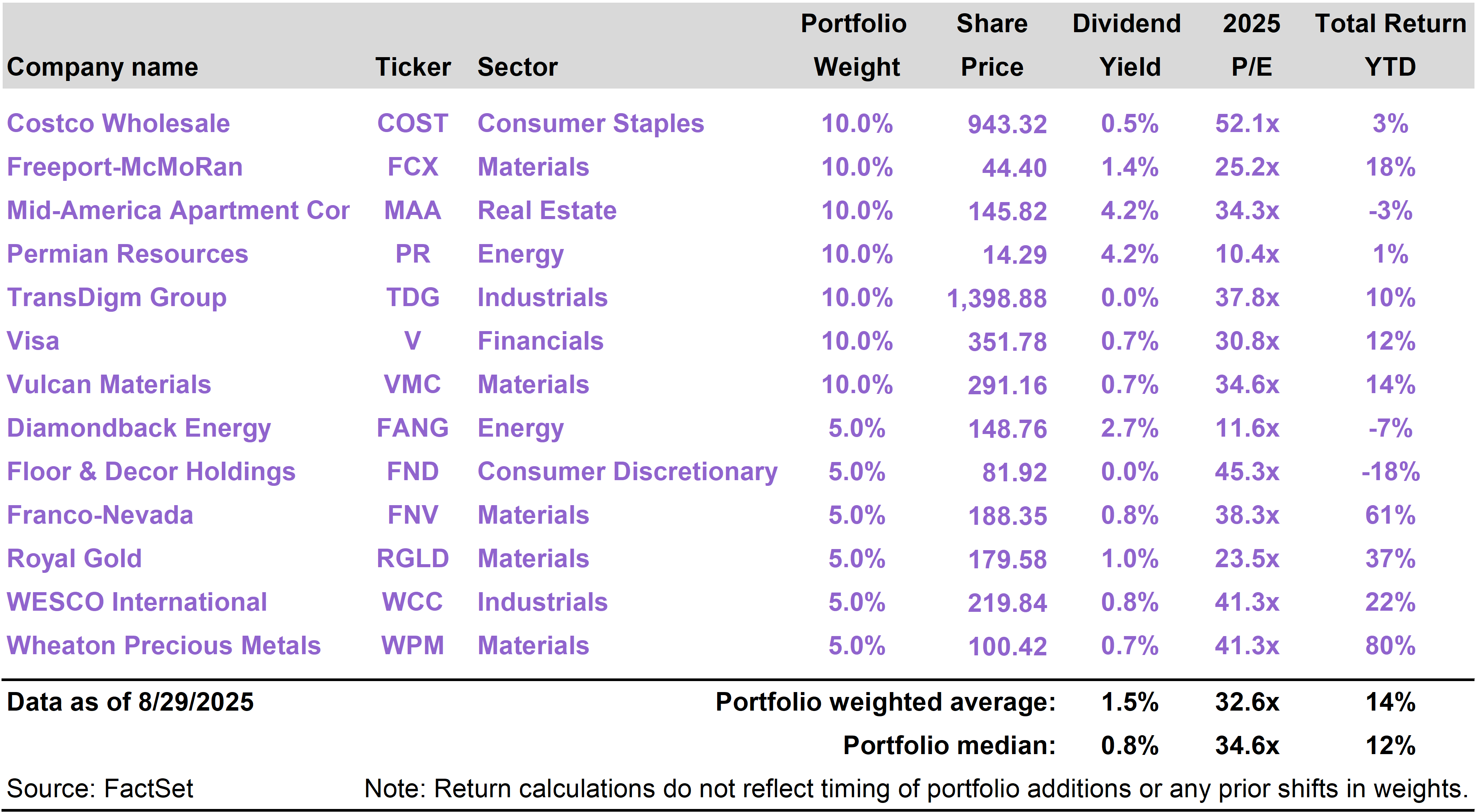Select the Visa ticker V
Viewport: 1476px width, 812px height.
pos(413,341)
